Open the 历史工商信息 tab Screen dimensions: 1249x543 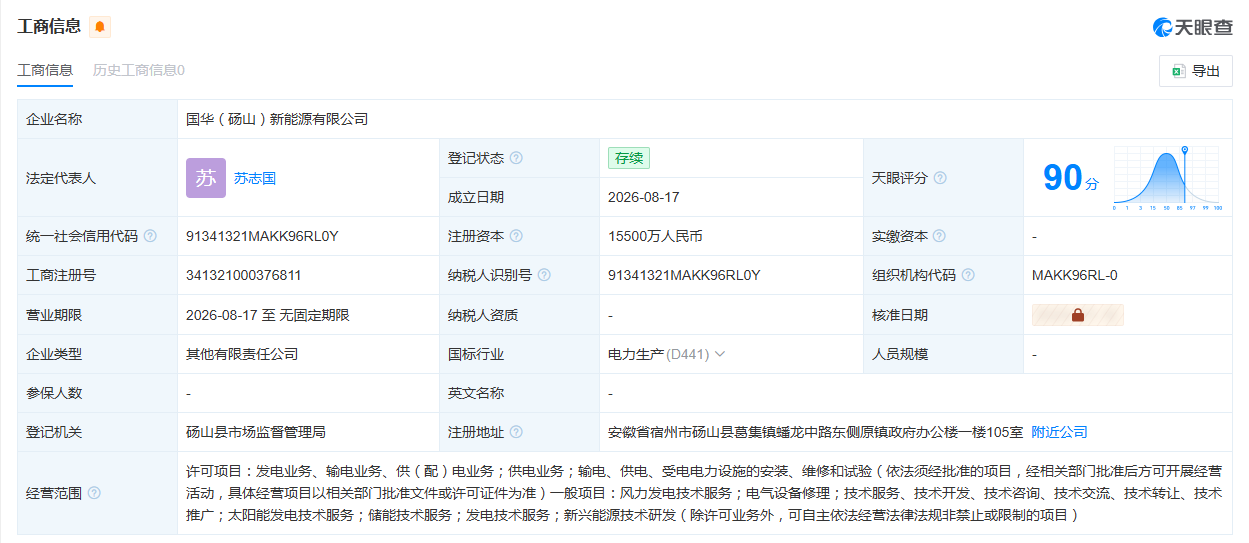(x=139, y=70)
